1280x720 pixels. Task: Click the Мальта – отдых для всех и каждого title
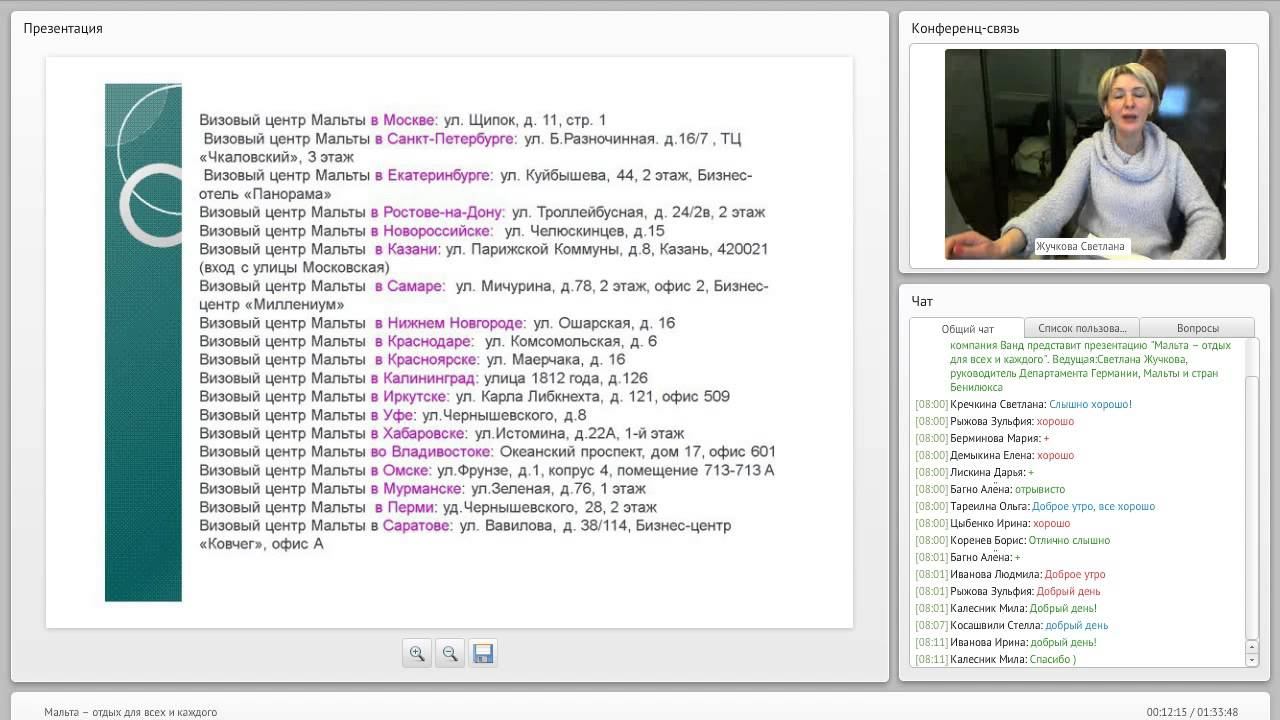coord(130,712)
